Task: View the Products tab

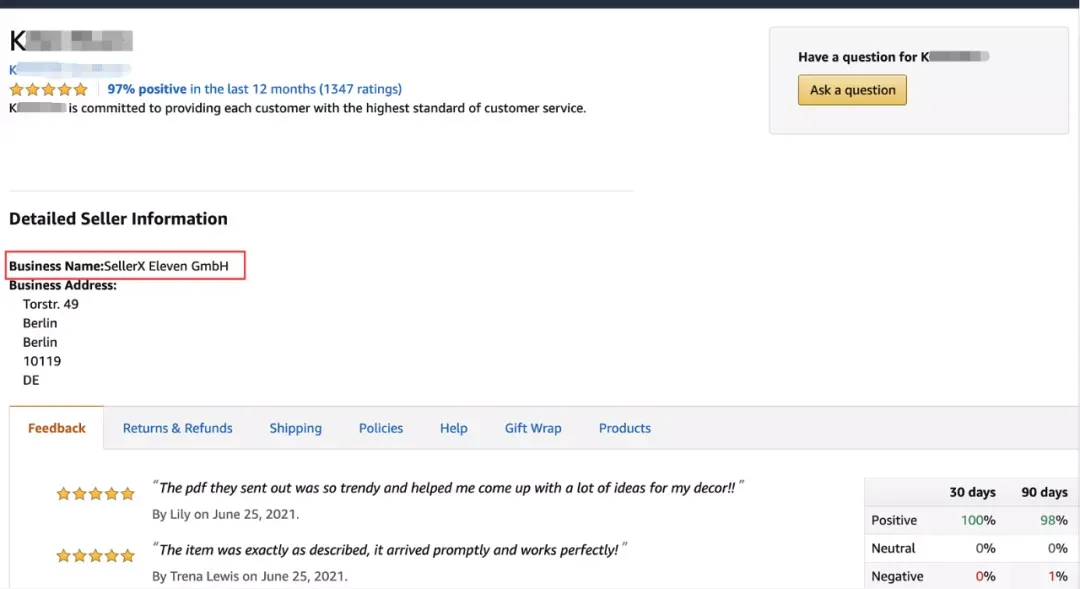Action: coord(625,428)
